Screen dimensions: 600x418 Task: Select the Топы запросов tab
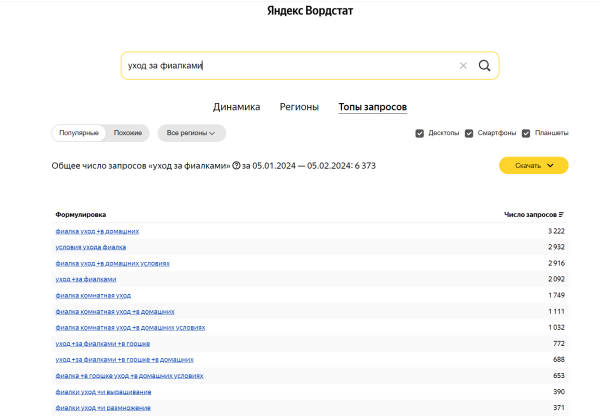tap(373, 107)
